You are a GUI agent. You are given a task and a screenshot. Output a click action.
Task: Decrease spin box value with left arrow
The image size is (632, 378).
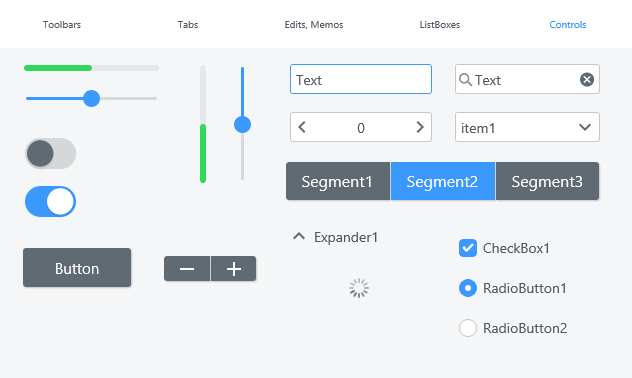pyautogui.click(x=302, y=127)
